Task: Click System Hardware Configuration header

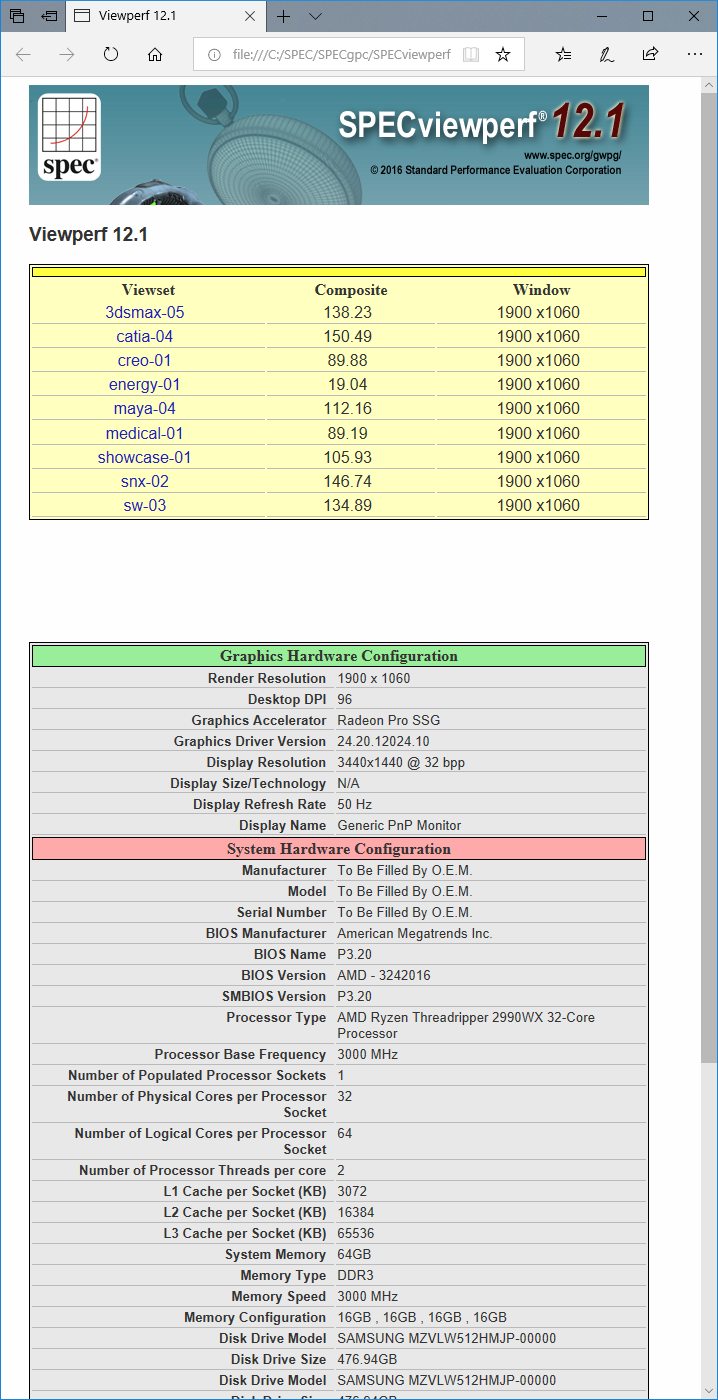Action: pos(339,849)
